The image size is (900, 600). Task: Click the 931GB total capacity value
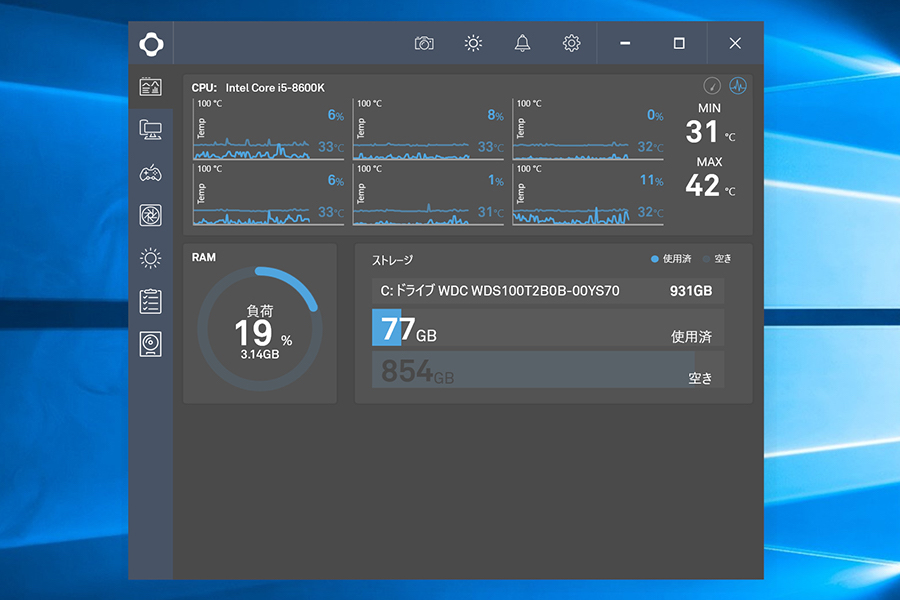pos(691,291)
